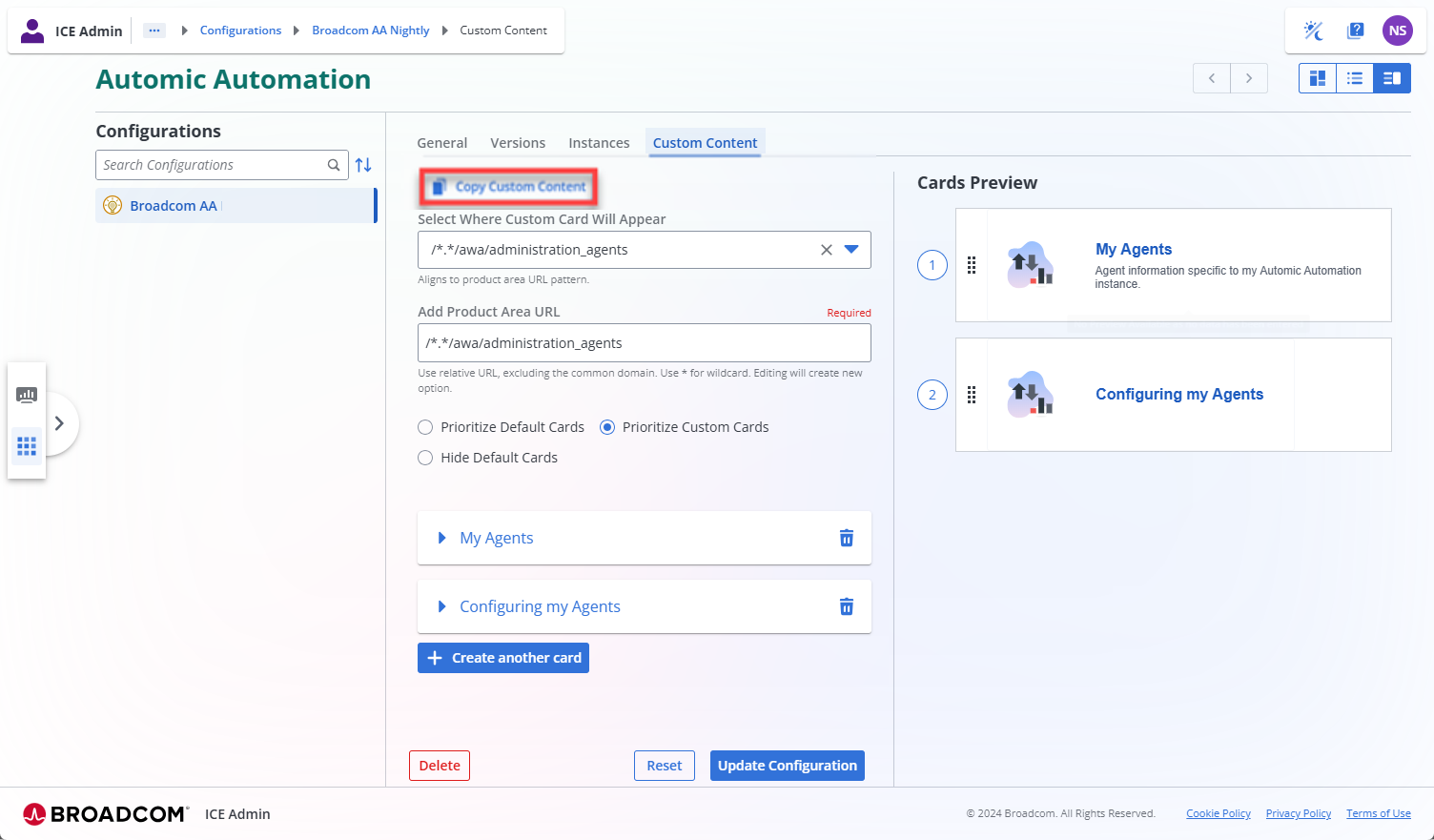
Task: Click the Copy Custom Content icon
Action: [x=440, y=187]
